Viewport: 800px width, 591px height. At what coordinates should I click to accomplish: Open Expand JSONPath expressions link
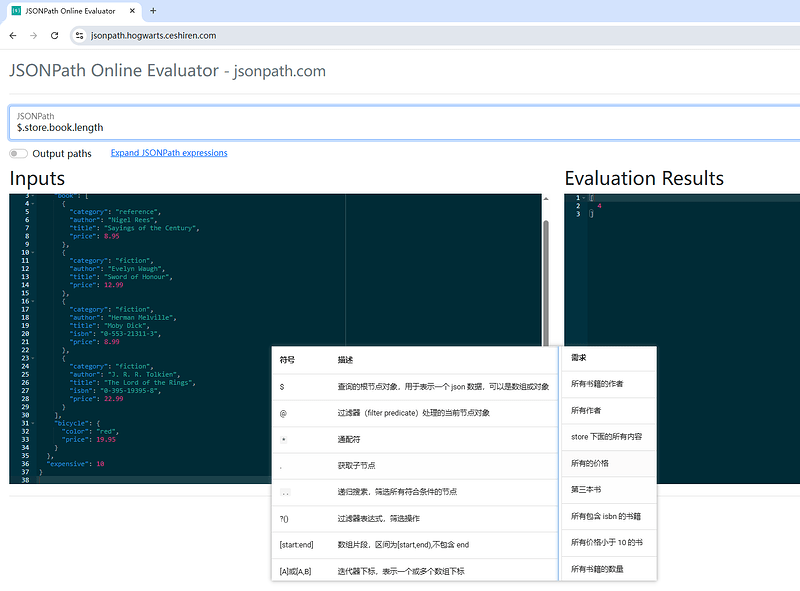coord(169,153)
